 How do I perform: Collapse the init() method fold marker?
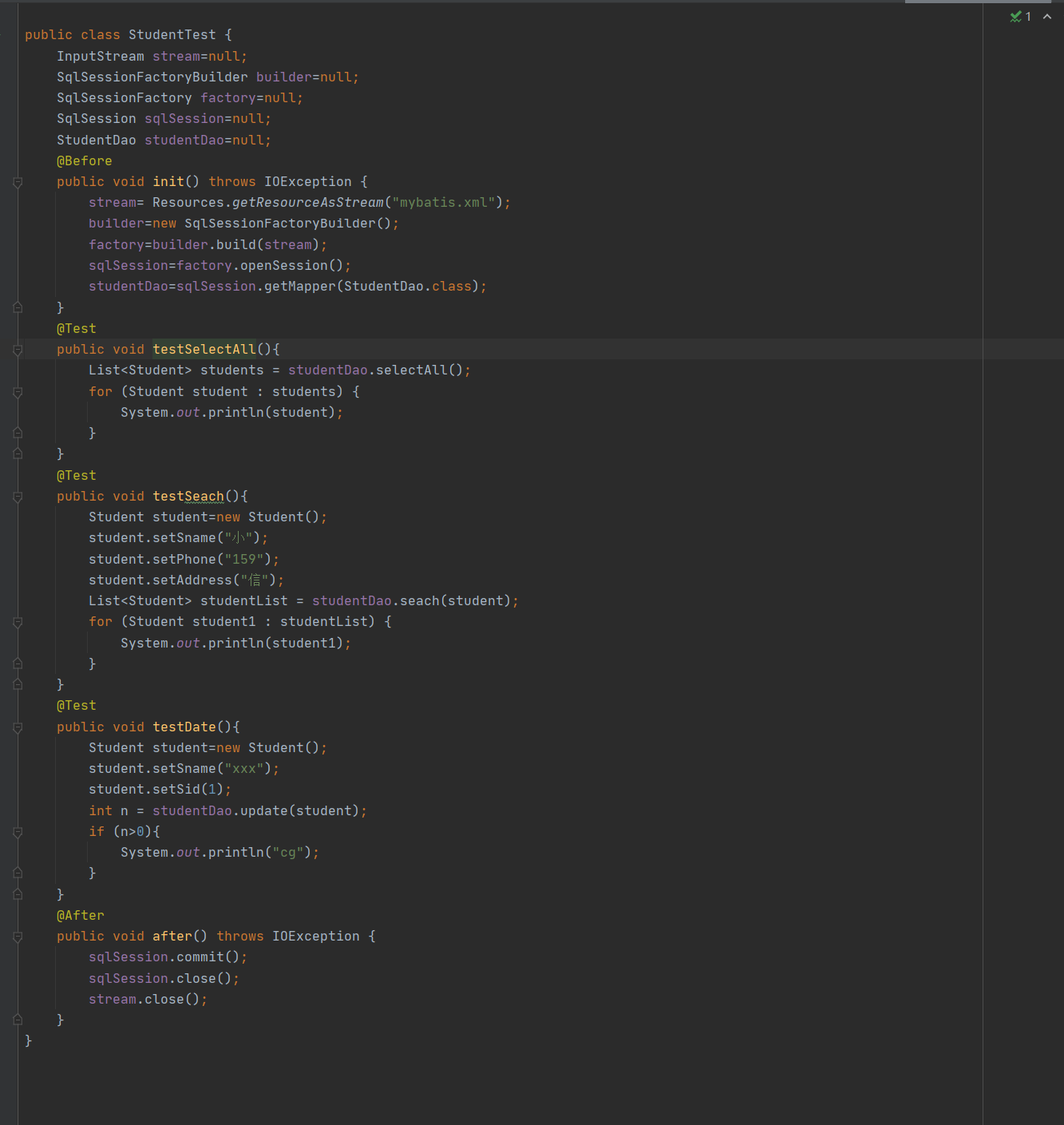coord(18,183)
